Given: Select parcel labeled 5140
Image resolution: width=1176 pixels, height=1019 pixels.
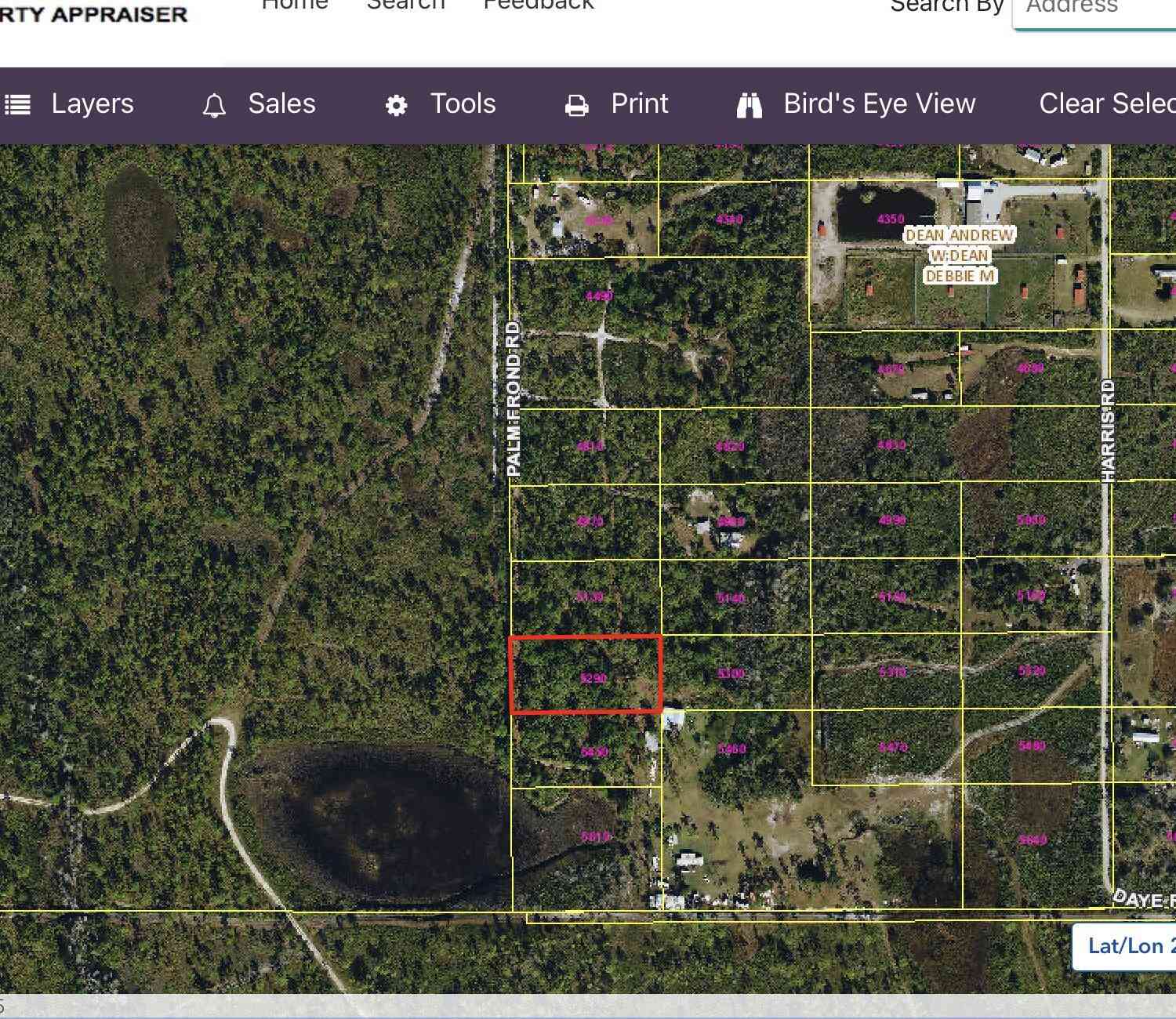Looking at the screenshot, I should coord(731,598).
